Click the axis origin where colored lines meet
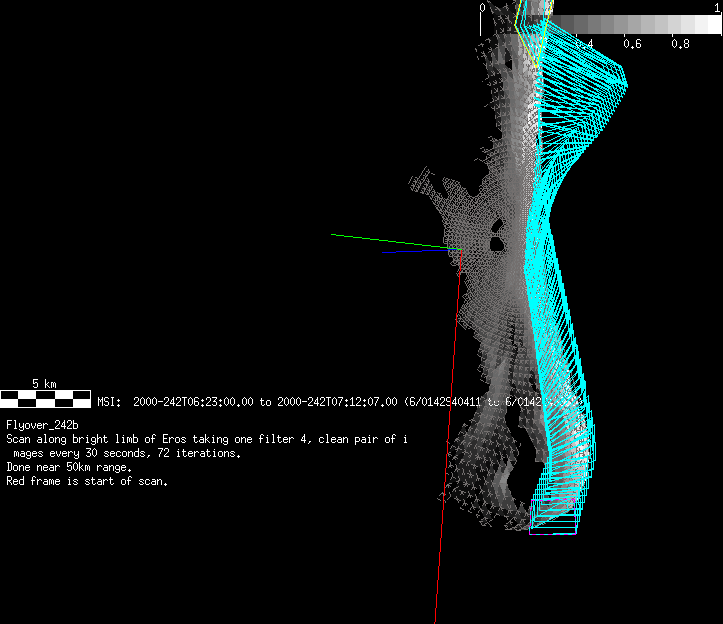The width and height of the screenshot is (723, 624). 458,248
